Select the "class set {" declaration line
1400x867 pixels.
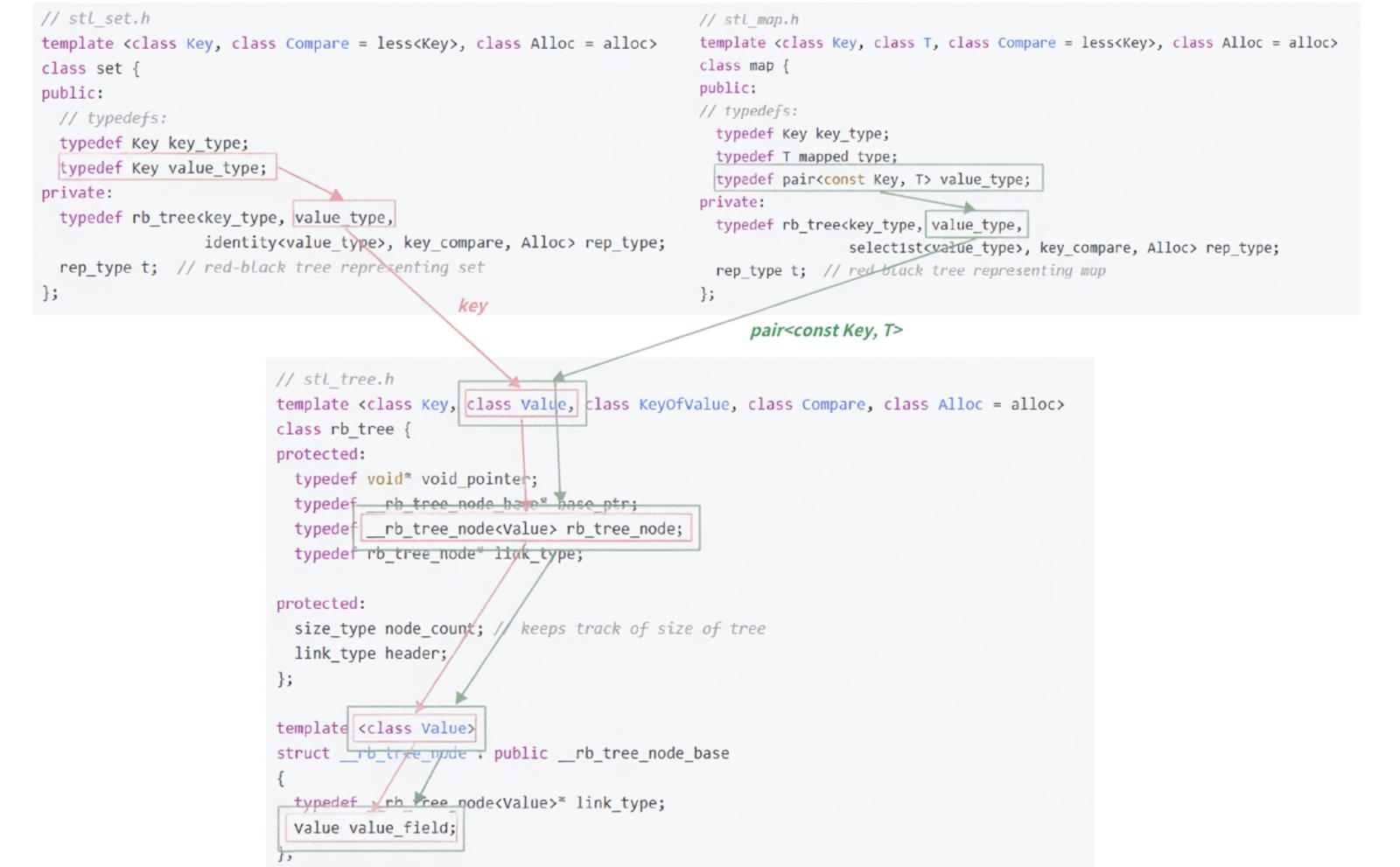point(90,68)
